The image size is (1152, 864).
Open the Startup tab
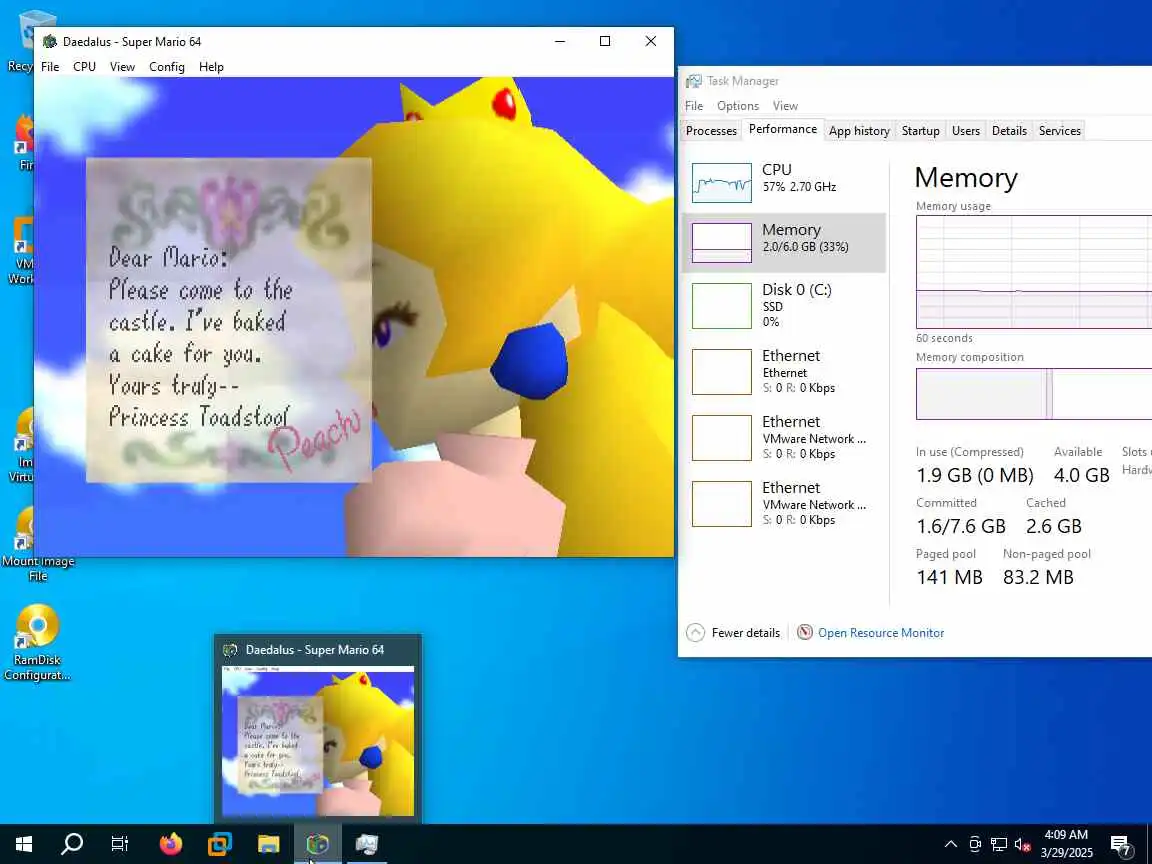tap(920, 131)
